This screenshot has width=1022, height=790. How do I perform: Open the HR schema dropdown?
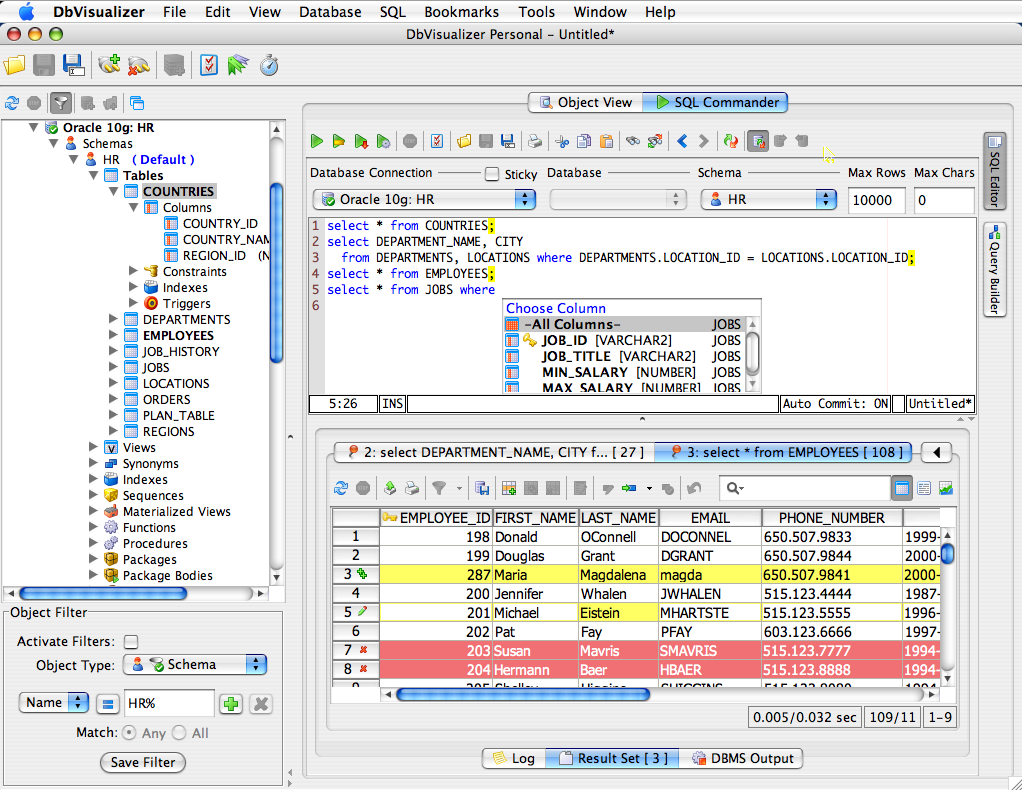[768, 199]
